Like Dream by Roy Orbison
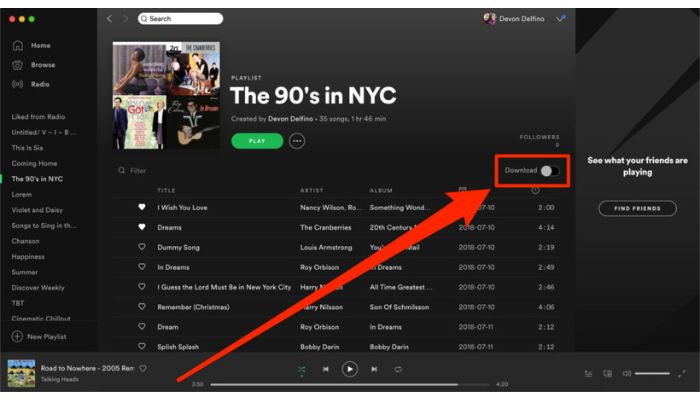The width and height of the screenshot is (700, 400). [x=142, y=326]
